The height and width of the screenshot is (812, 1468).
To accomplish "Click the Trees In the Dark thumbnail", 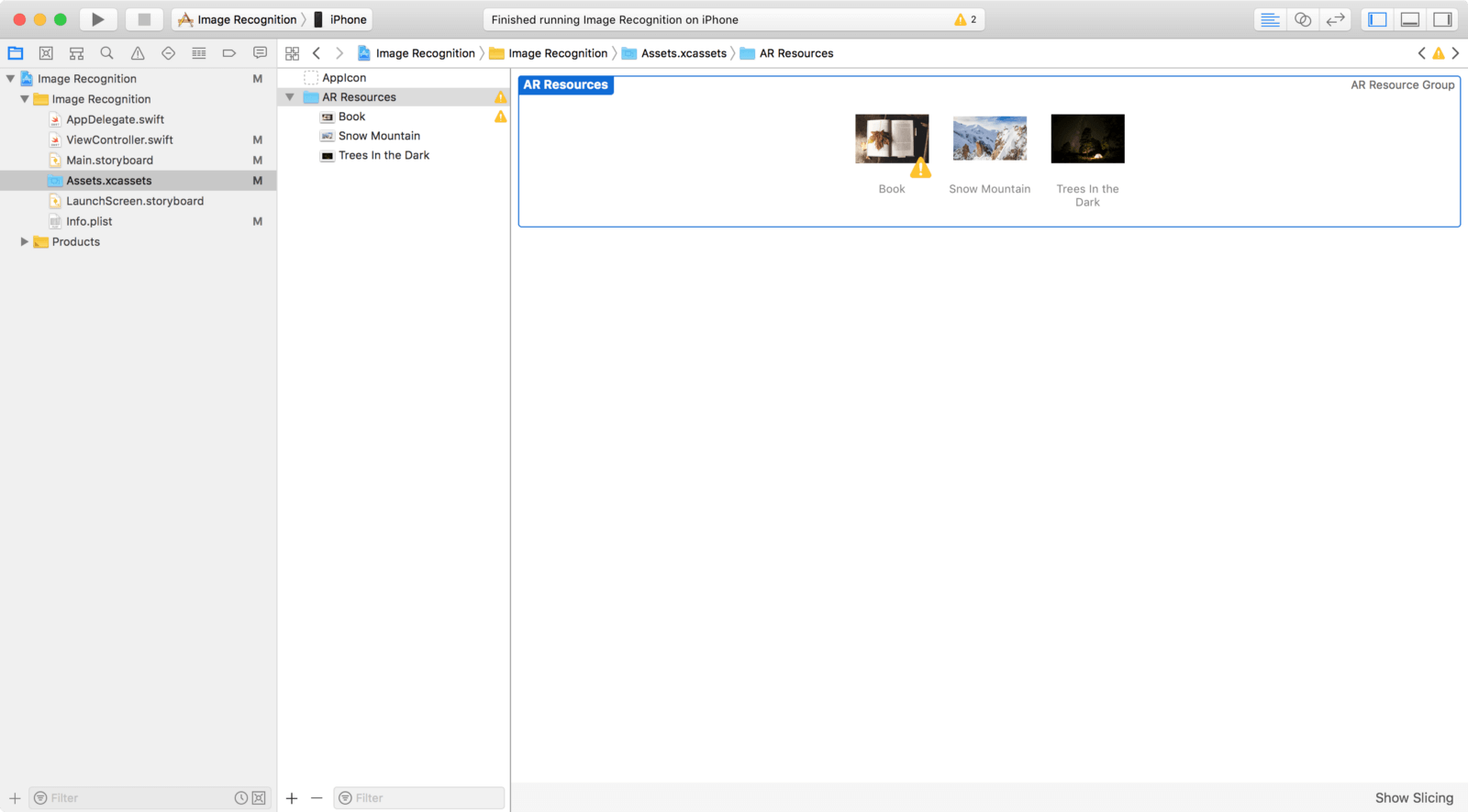I will pyautogui.click(x=1087, y=139).
